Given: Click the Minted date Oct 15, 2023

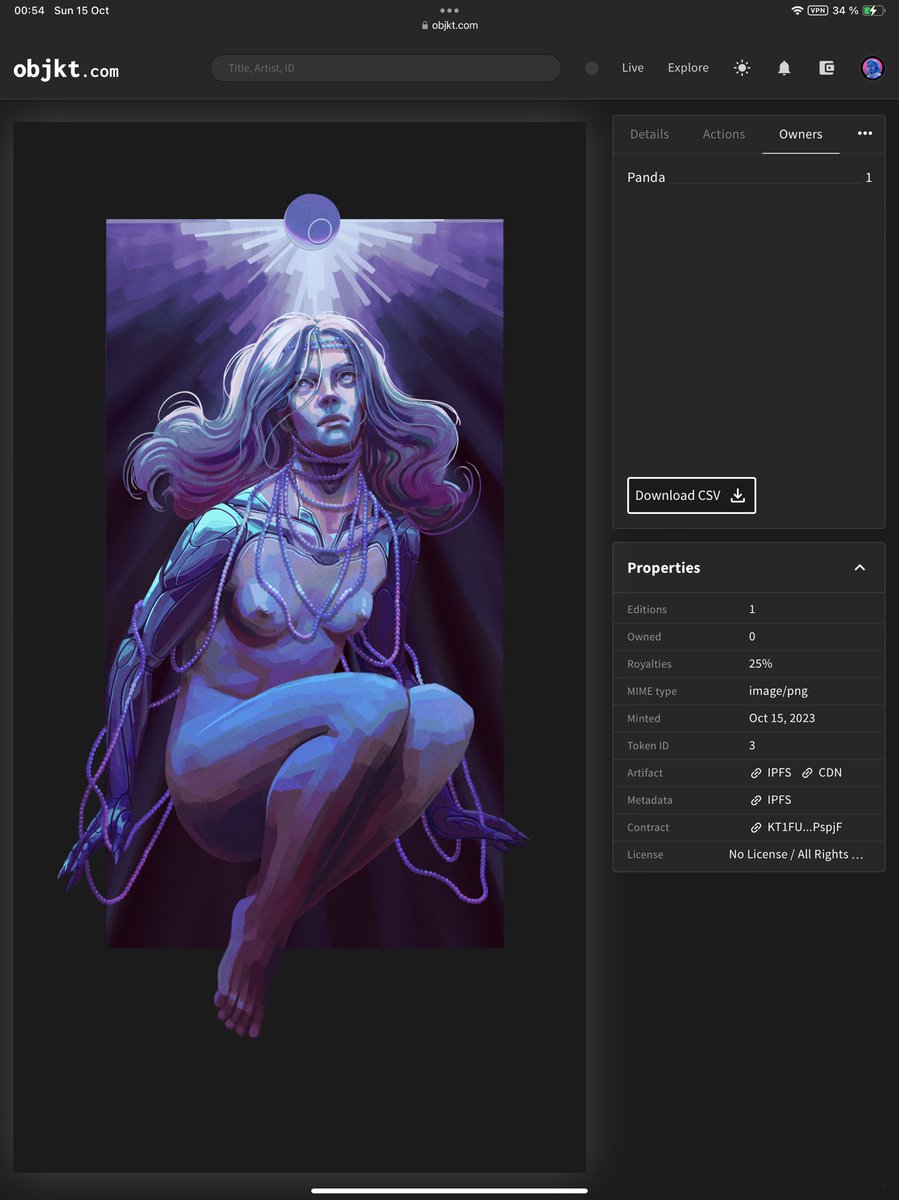Looking at the screenshot, I should [x=782, y=718].
